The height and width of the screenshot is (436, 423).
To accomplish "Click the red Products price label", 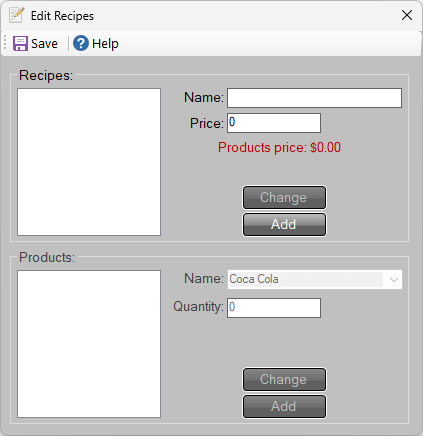I will coord(279,148).
